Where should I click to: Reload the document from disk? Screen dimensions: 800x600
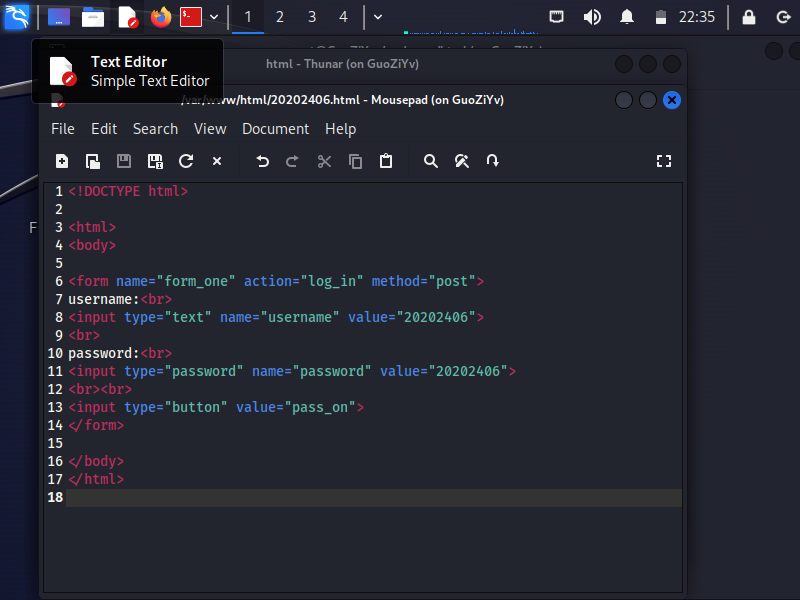click(186, 161)
